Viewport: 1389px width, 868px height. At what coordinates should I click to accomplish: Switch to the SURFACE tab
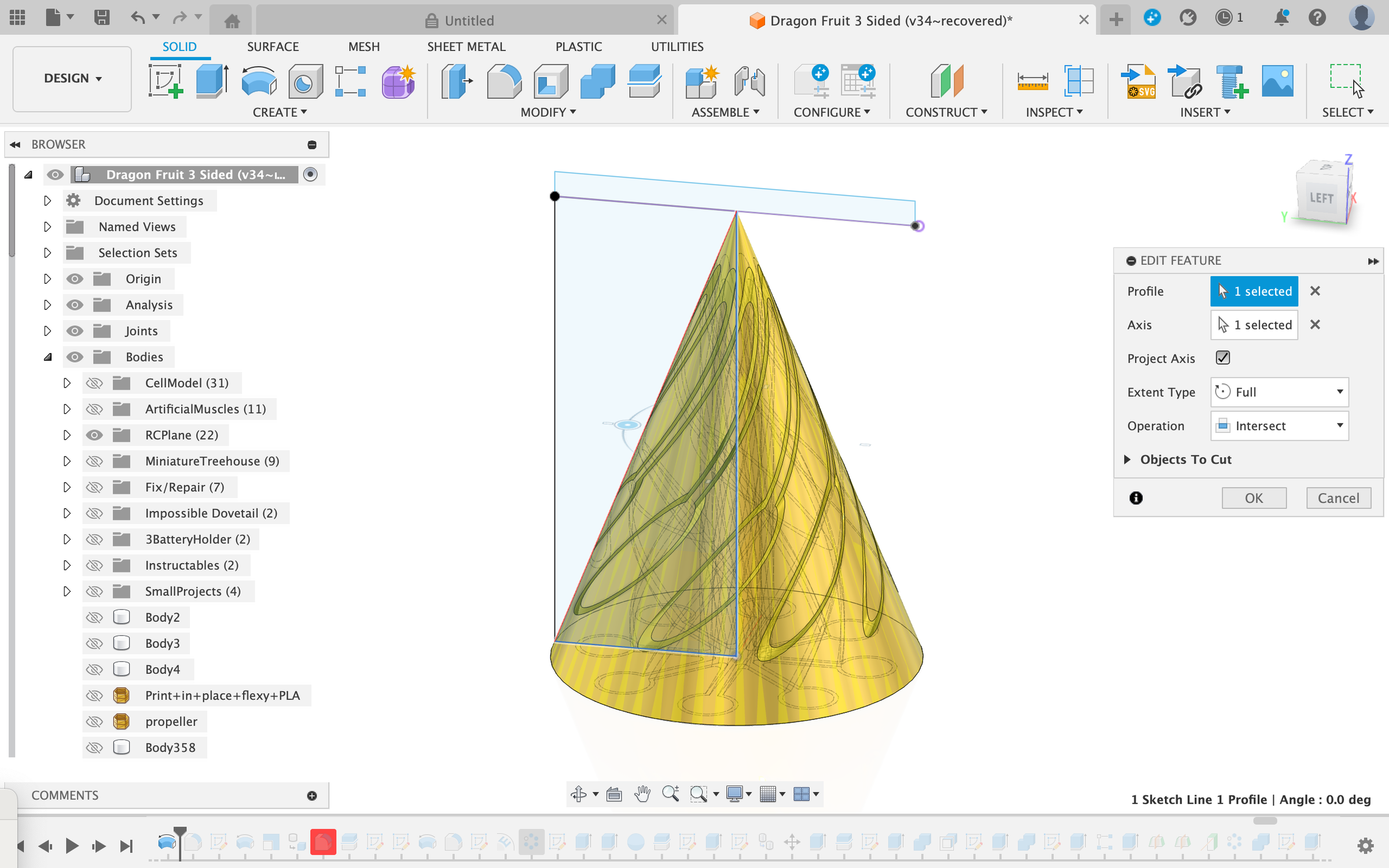point(273,47)
